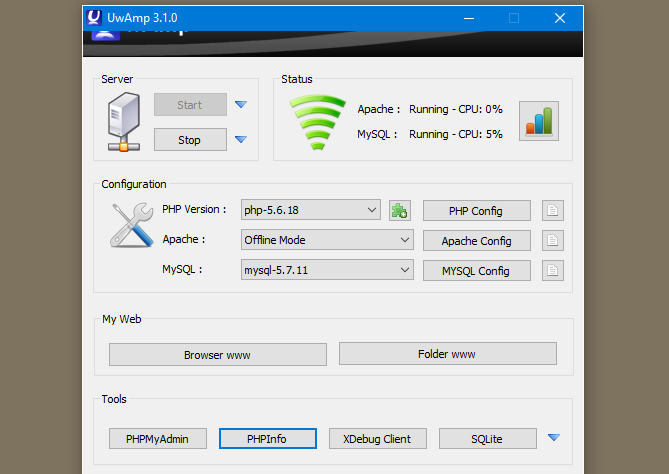Click the UwAmp title bar logo

[94, 17]
